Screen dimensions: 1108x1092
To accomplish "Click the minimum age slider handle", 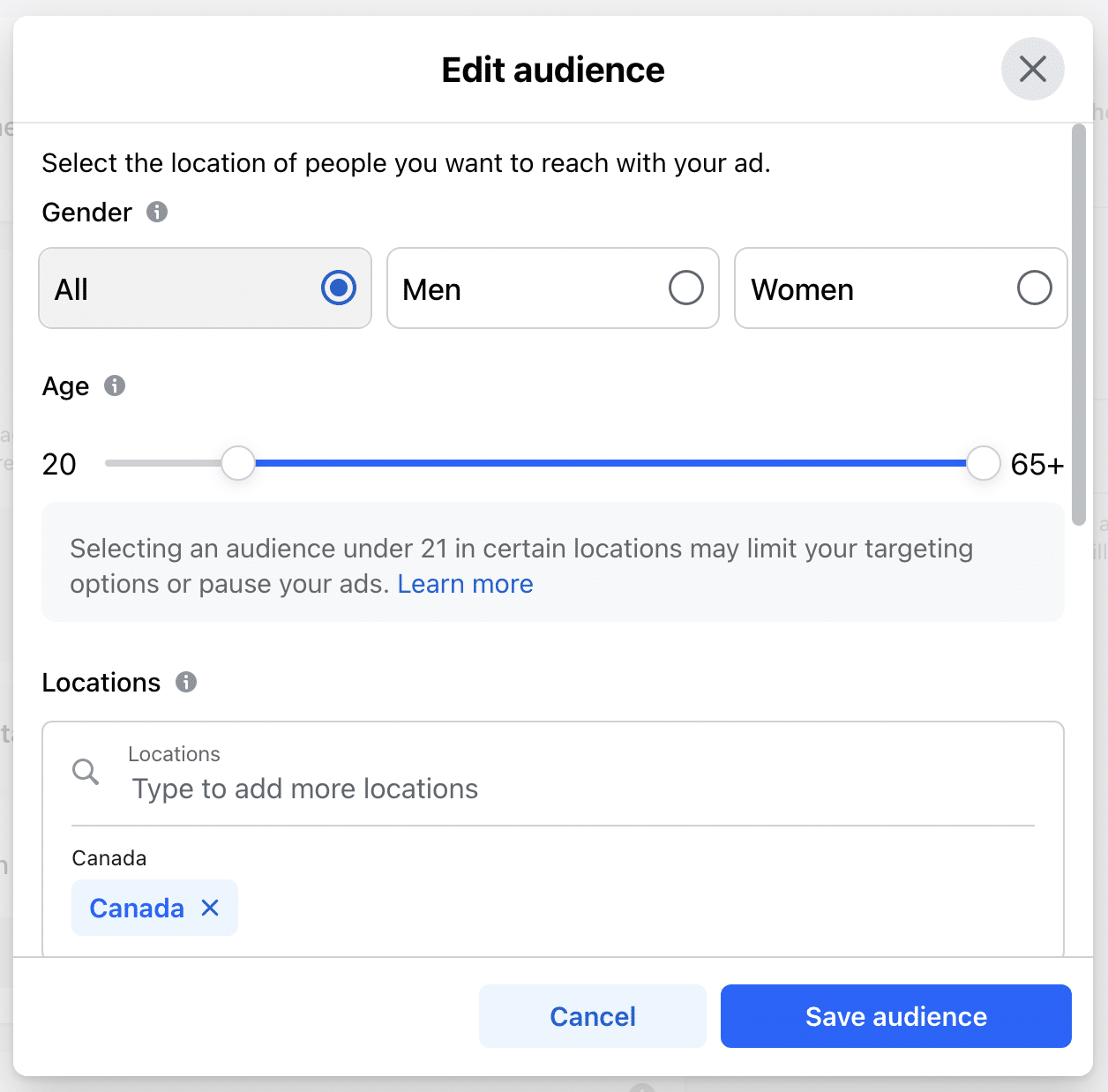I will tap(237, 462).
